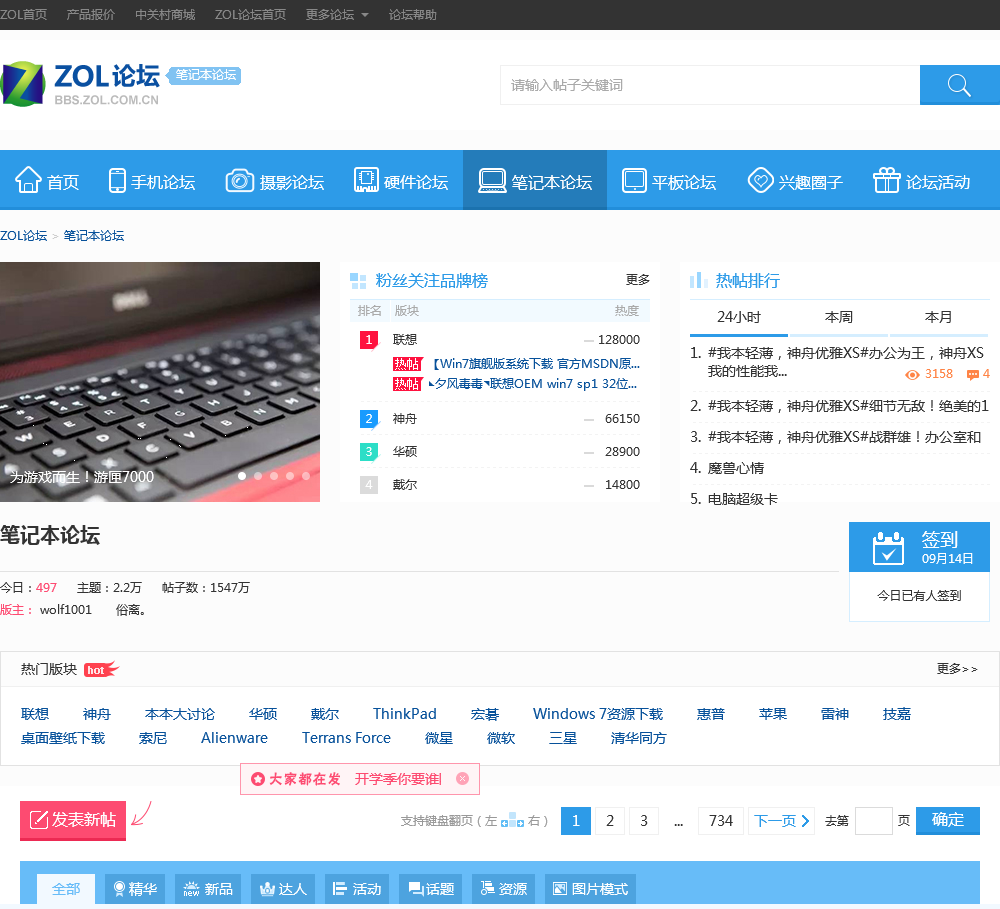1000x909 pixels.
Task: Click the 笔记本论坛 badge near logo
Action: point(204,75)
